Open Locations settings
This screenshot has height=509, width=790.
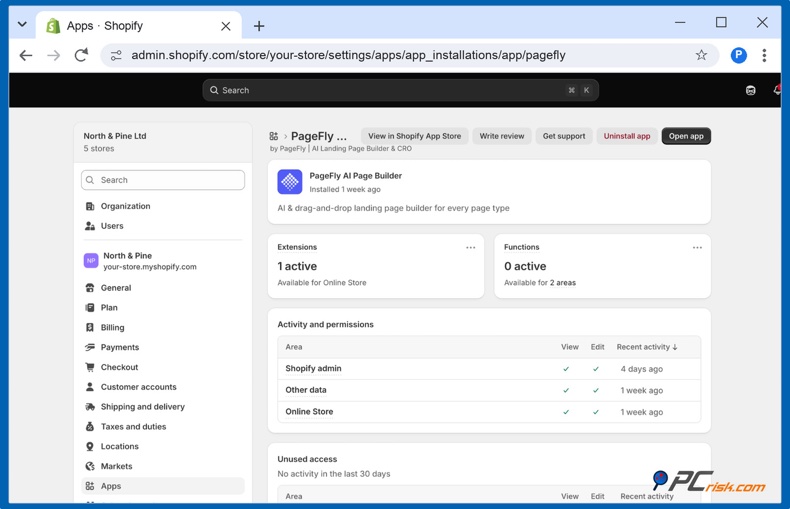tap(163, 447)
